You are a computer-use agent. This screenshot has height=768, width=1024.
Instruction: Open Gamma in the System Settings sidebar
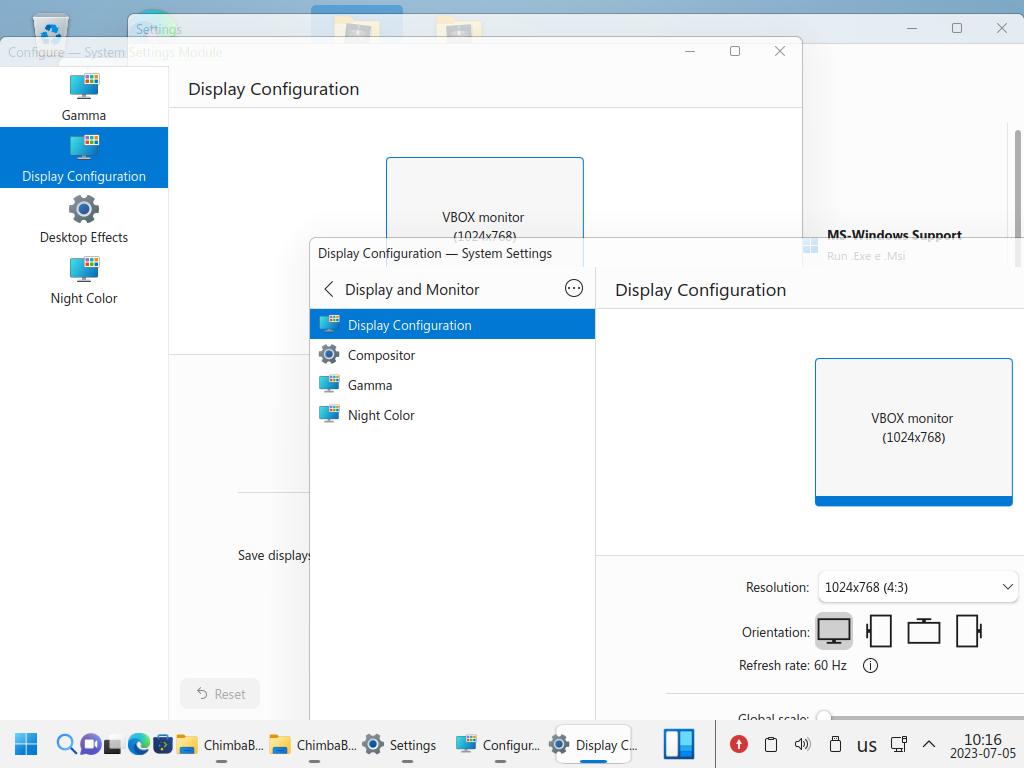point(370,385)
